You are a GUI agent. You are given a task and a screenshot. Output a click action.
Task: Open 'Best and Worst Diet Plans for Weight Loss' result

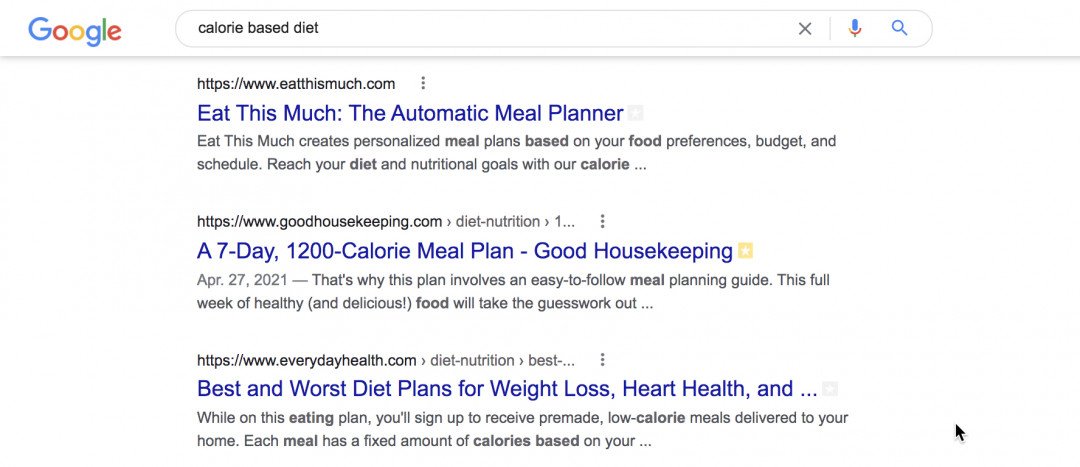pyautogui.click(x=507, y=388)
